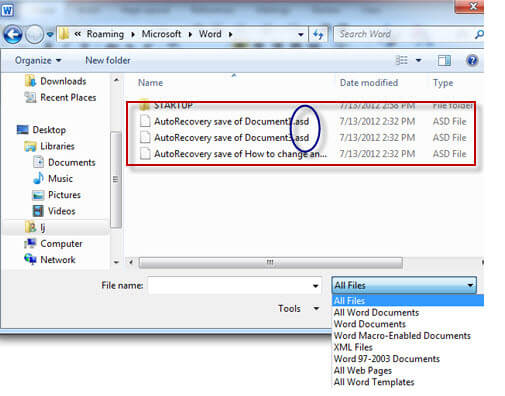
Task: Choose All Files in the highlighted list entry
Action: [408, 301]
